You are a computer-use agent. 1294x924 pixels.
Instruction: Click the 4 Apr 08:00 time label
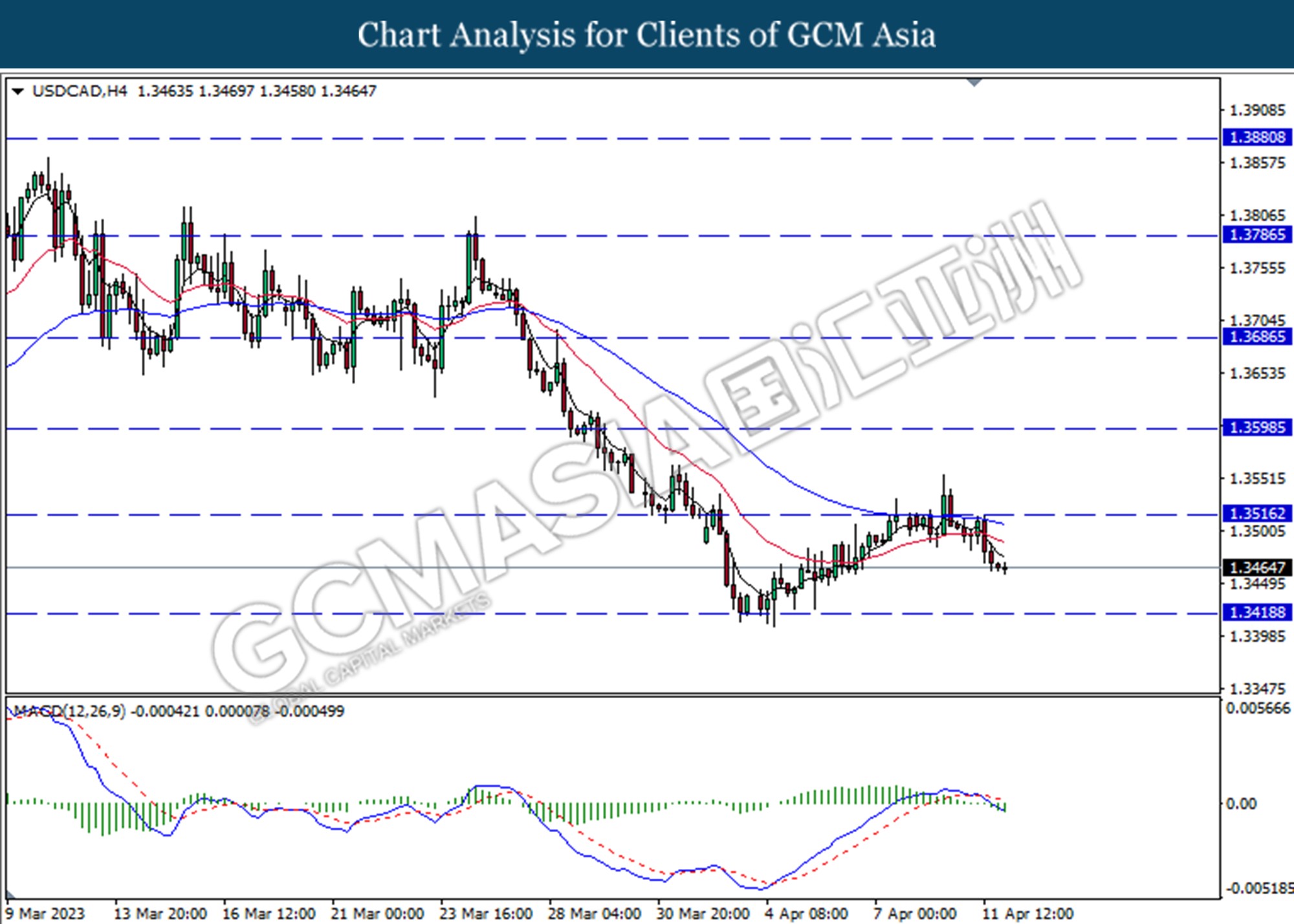click(x=806, y=914)
